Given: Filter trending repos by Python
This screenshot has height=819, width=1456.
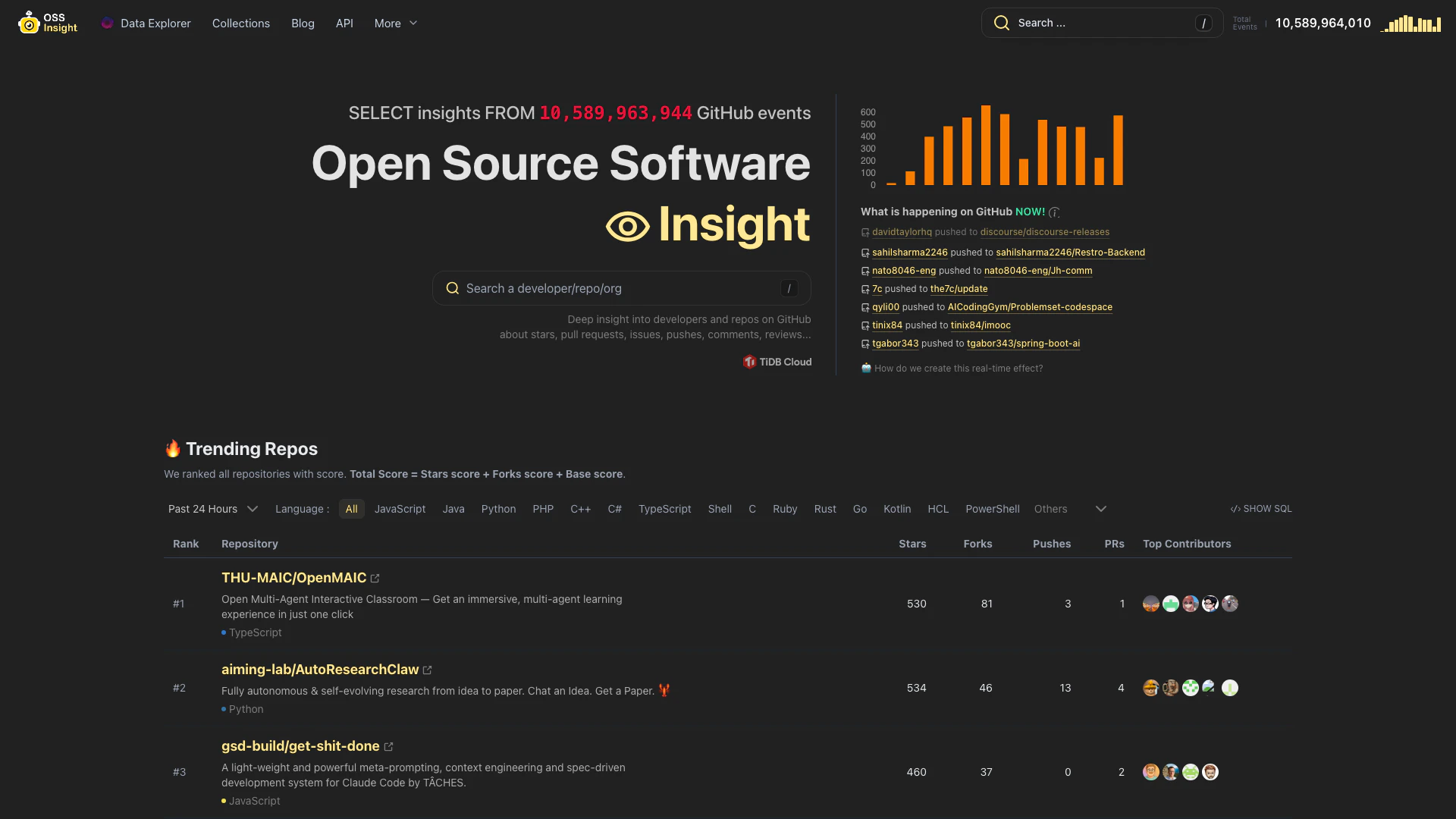Looking at the screenshot, I should [498, 509].
